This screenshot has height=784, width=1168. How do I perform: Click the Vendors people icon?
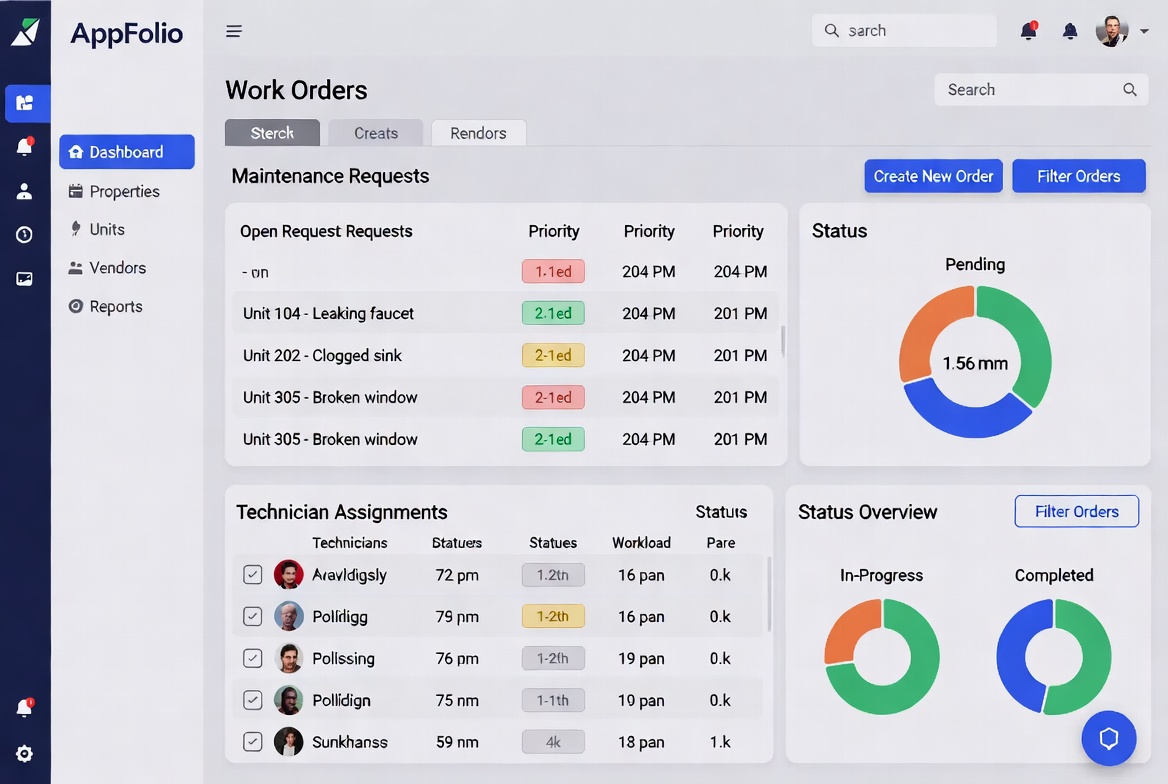coord(75,268)
